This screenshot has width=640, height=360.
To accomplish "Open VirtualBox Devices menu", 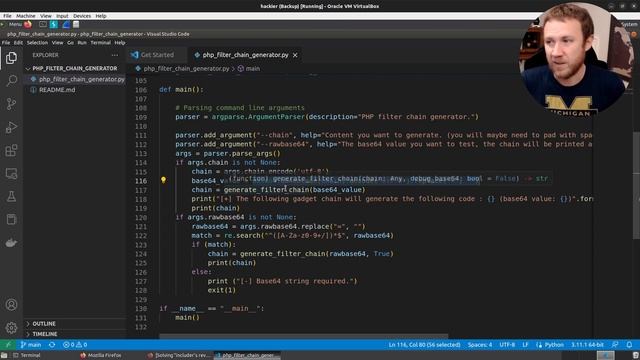I will pos(82,16).
